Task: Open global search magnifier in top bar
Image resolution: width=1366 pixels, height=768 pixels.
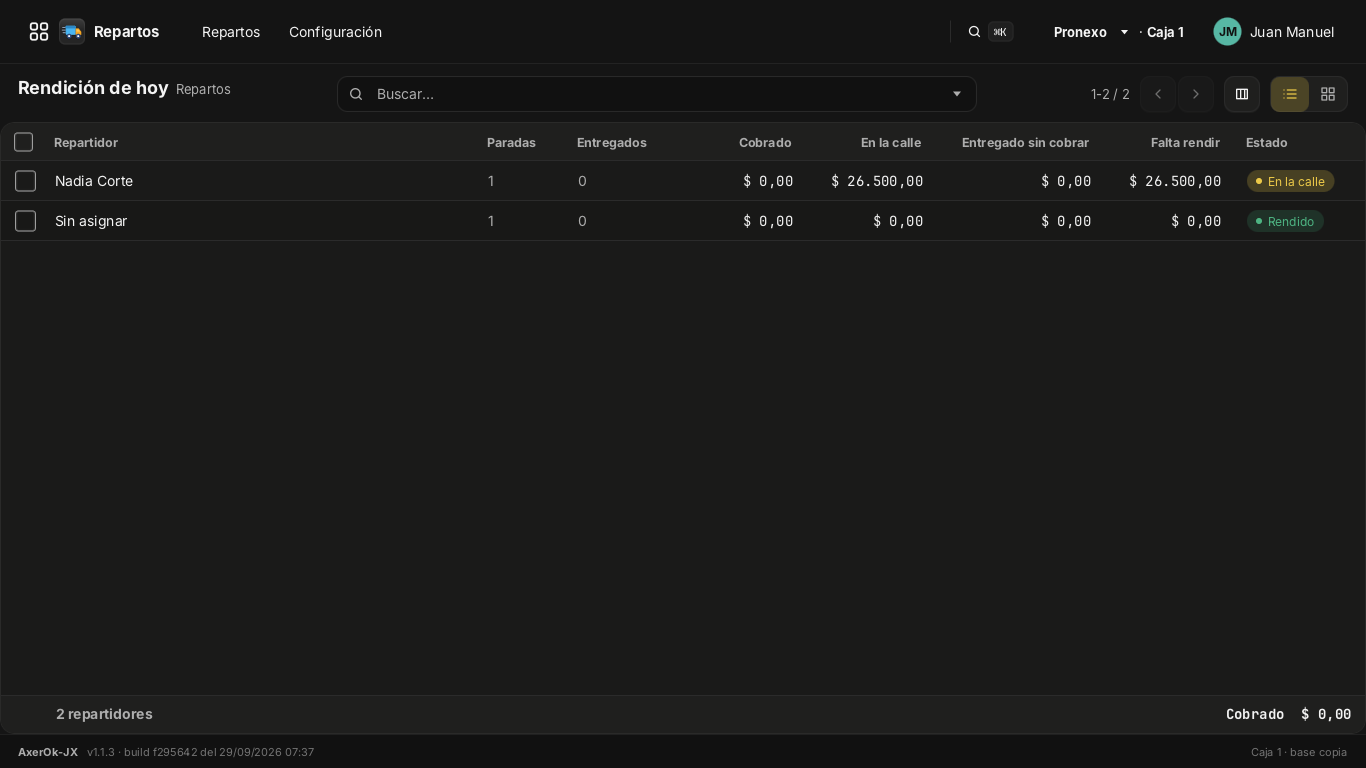Action: tap(974, 32)
